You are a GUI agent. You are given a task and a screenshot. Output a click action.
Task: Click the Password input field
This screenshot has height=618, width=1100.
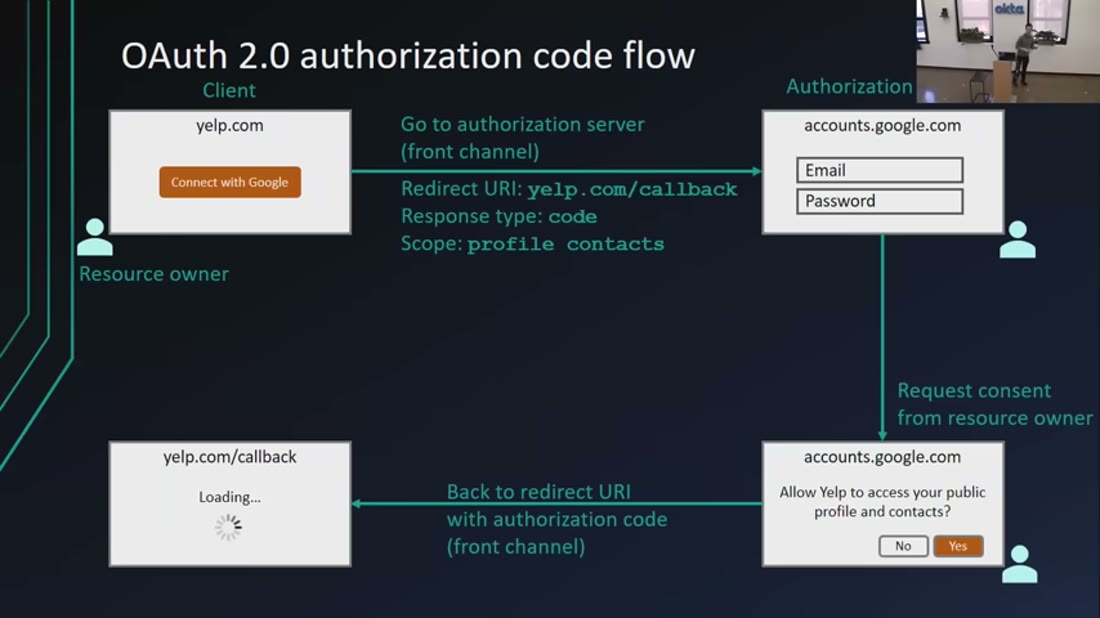[880, 201]
